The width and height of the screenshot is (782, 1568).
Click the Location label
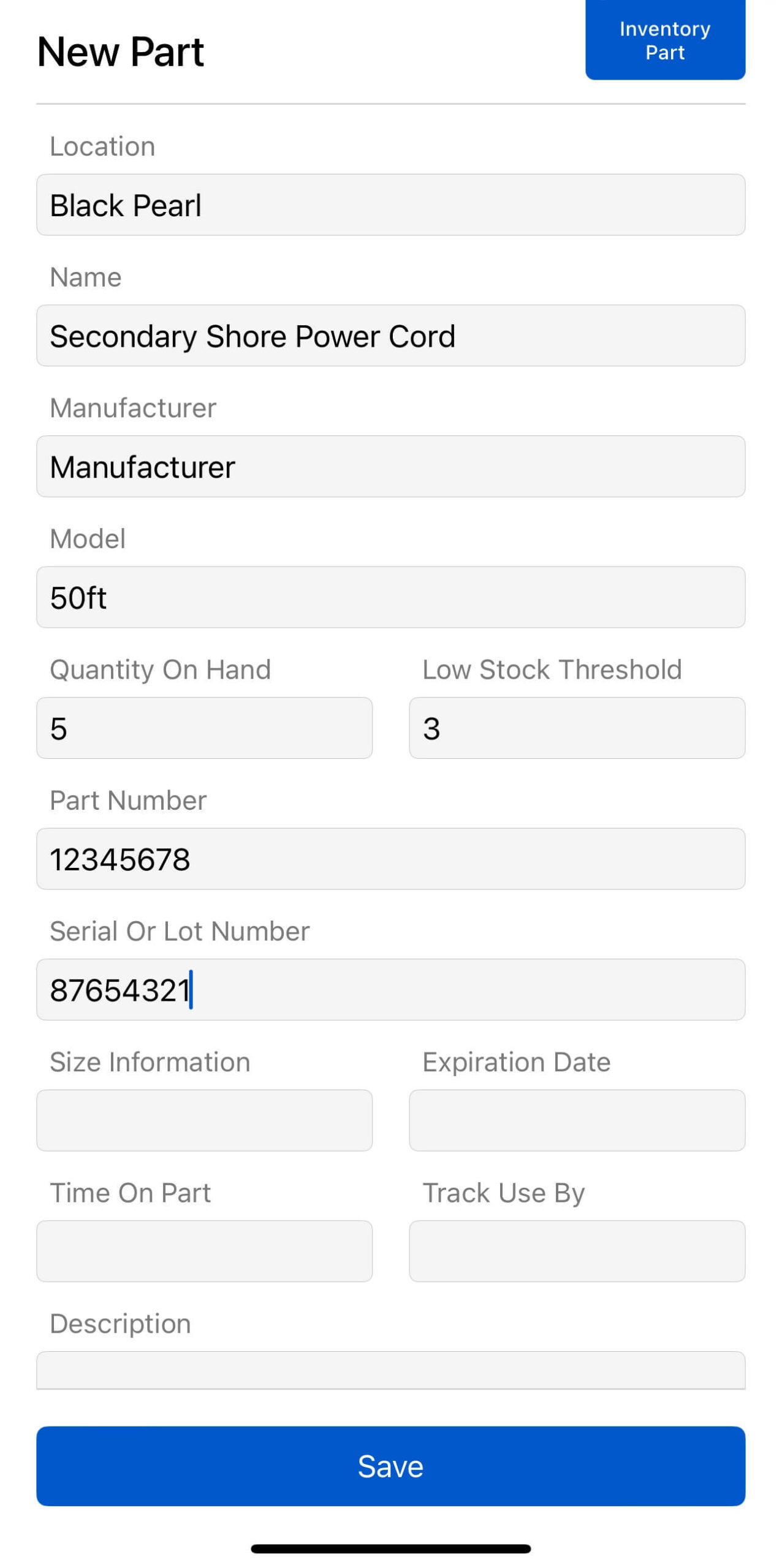click(x=102, y=146)
